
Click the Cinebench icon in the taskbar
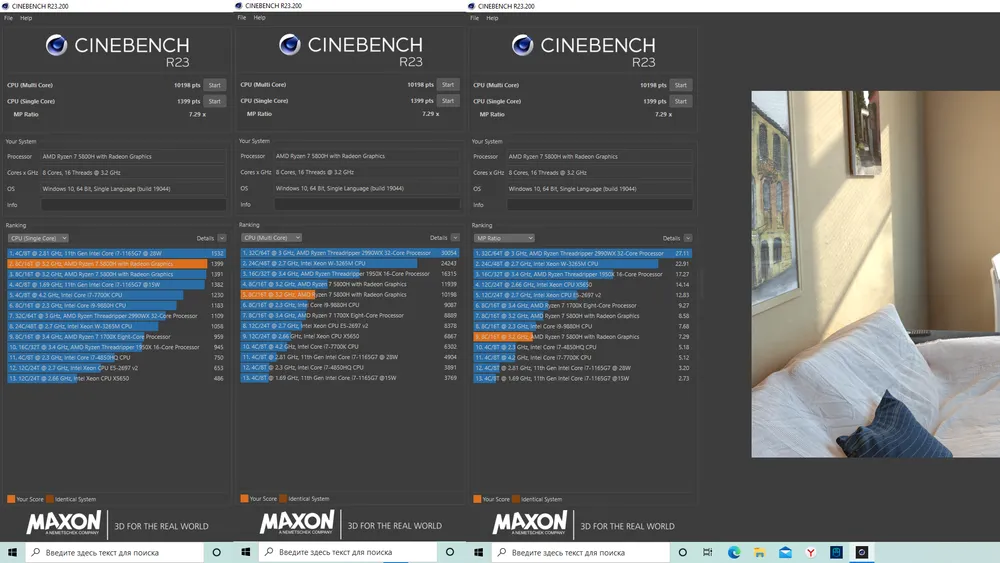(861, 552)
